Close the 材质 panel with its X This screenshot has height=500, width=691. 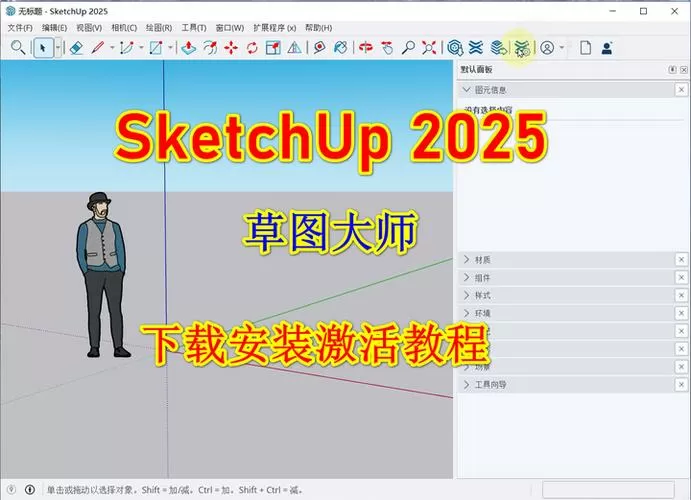tap(681, 259)
